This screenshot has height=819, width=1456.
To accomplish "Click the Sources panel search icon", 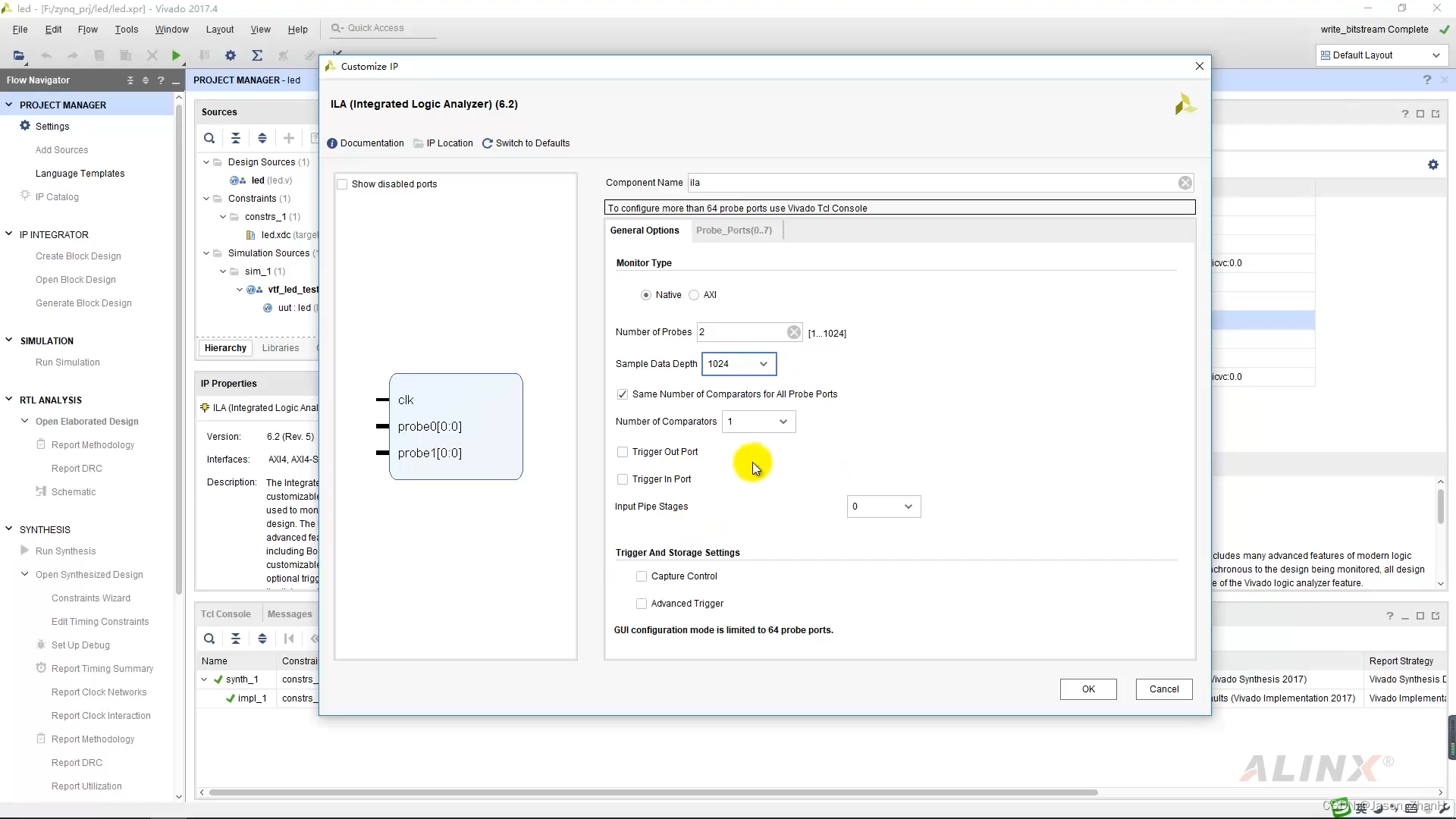I will point(209,138).
